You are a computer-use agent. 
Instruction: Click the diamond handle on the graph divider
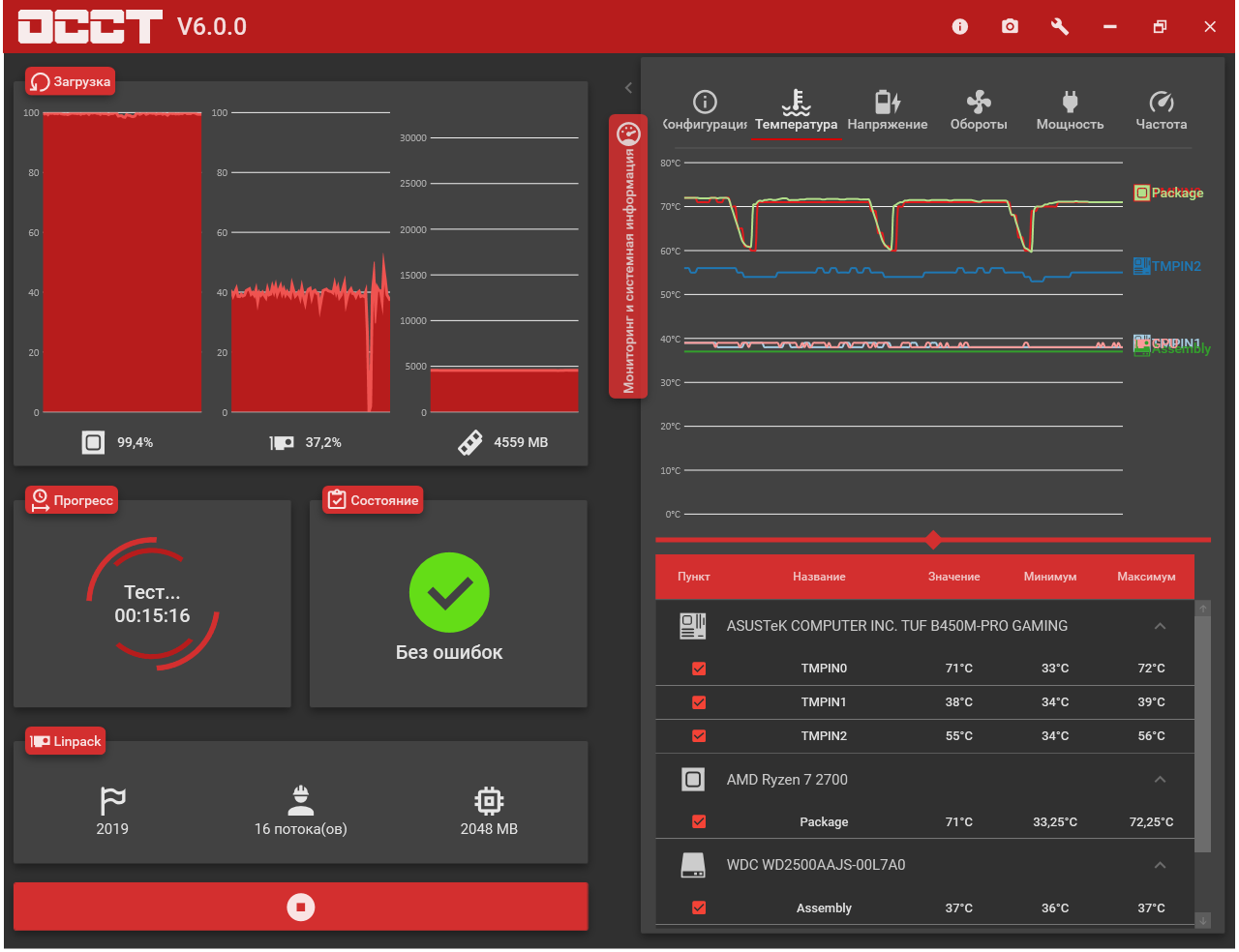tap(933, 539)
